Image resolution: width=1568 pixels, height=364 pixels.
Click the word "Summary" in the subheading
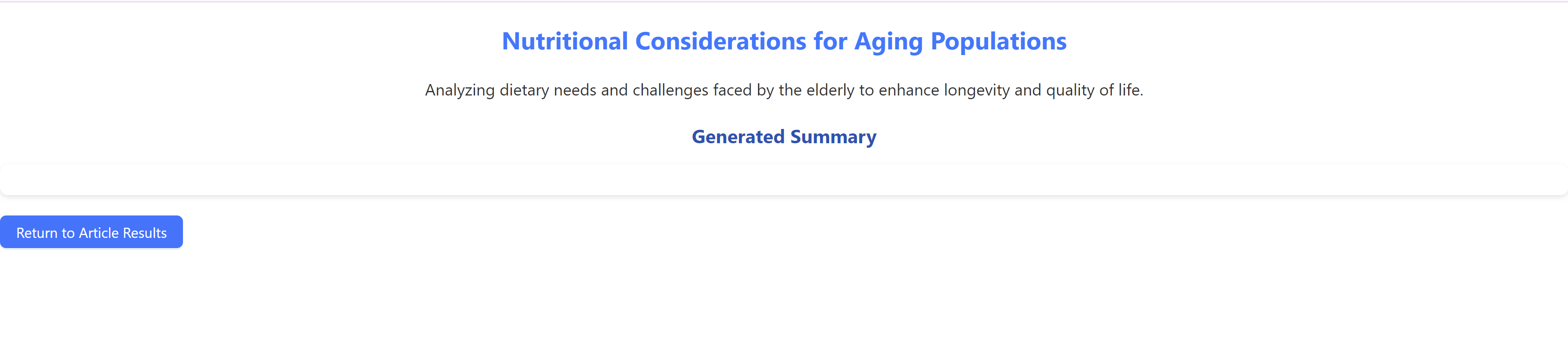pyautogui.click(x=833, y=137)
